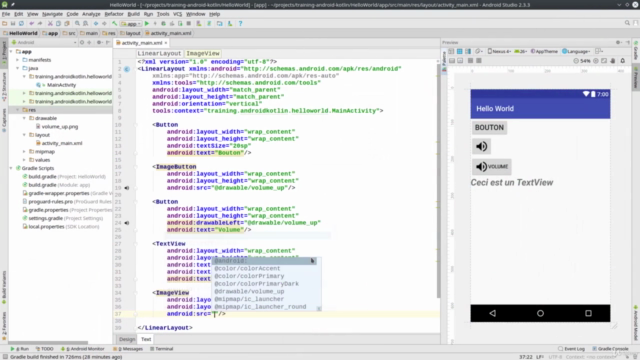Toggle the Project tool window side button
Image resolution: width=640 pixels, height=360 pixels.
[4, 52]
